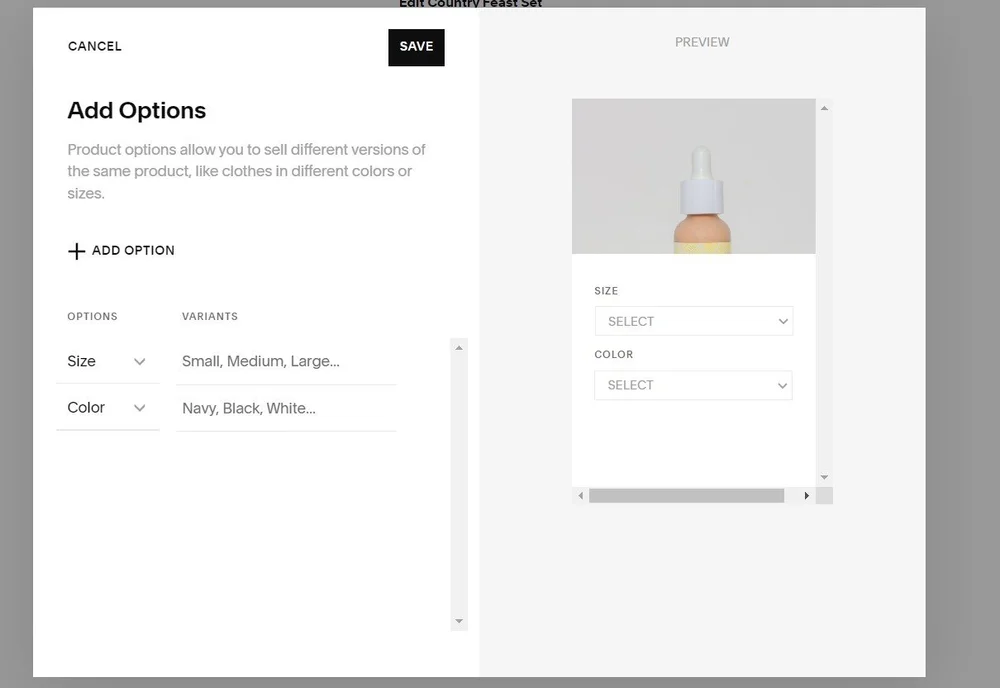Image resolution: width=1000 pixels, height=688 pixels.
Task: Click the chevron arrow next to Size
Action: [139, 362]
